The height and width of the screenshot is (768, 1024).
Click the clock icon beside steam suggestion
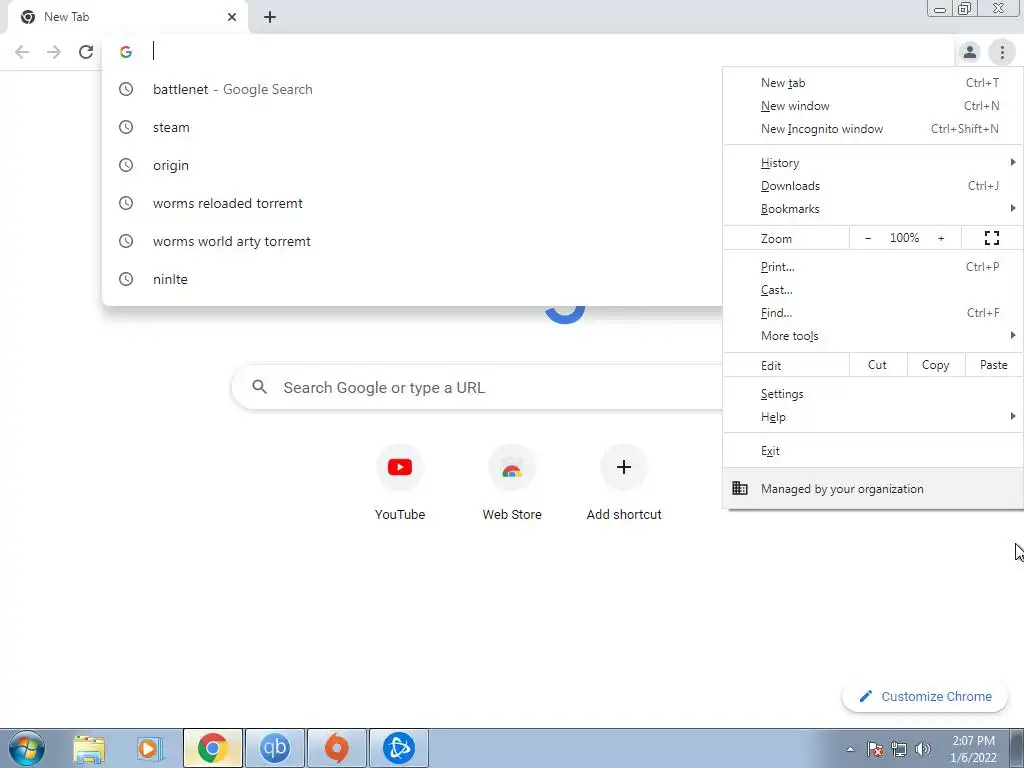126,127
